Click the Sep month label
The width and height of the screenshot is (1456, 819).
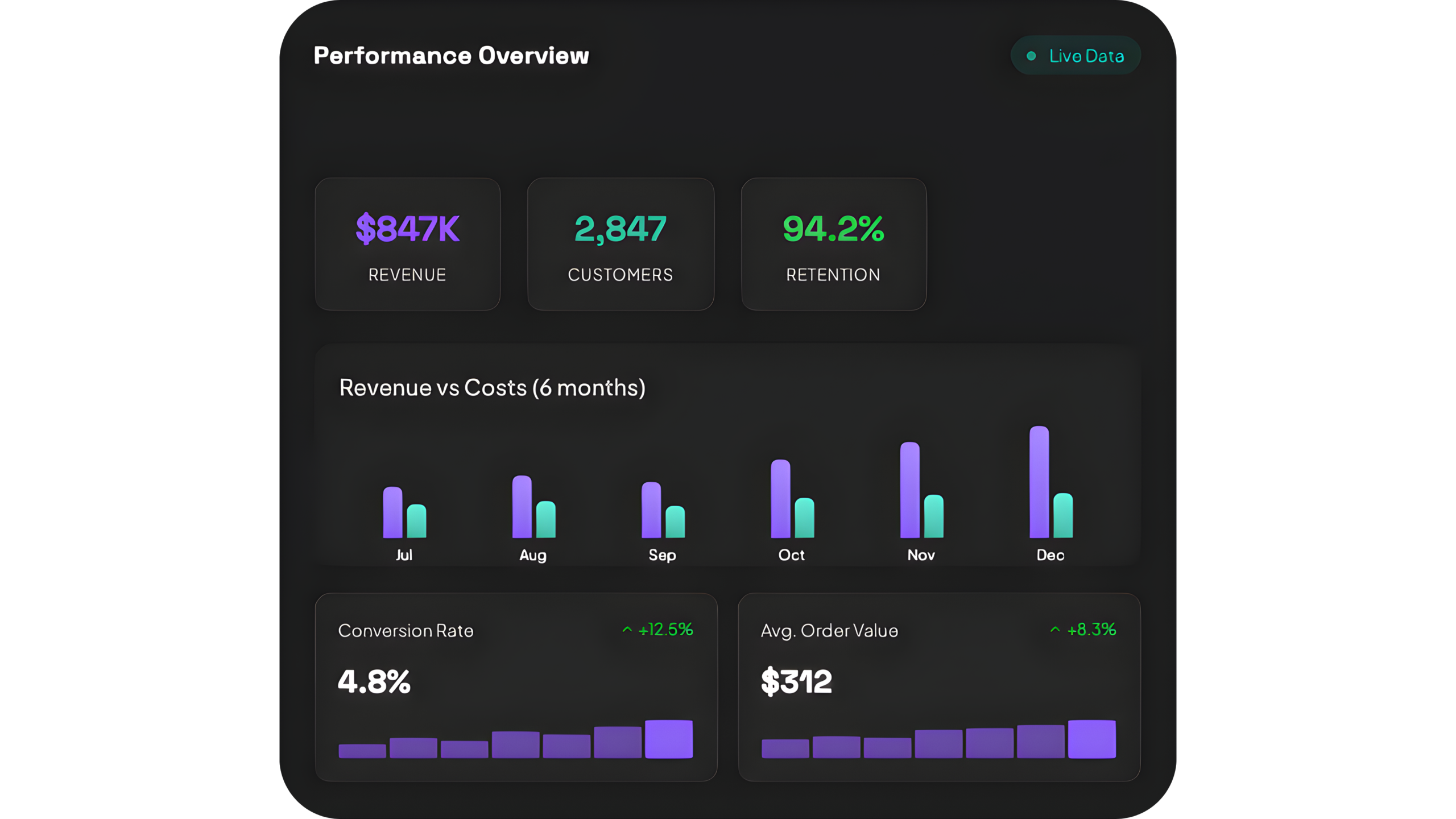(x=662, y=555)
